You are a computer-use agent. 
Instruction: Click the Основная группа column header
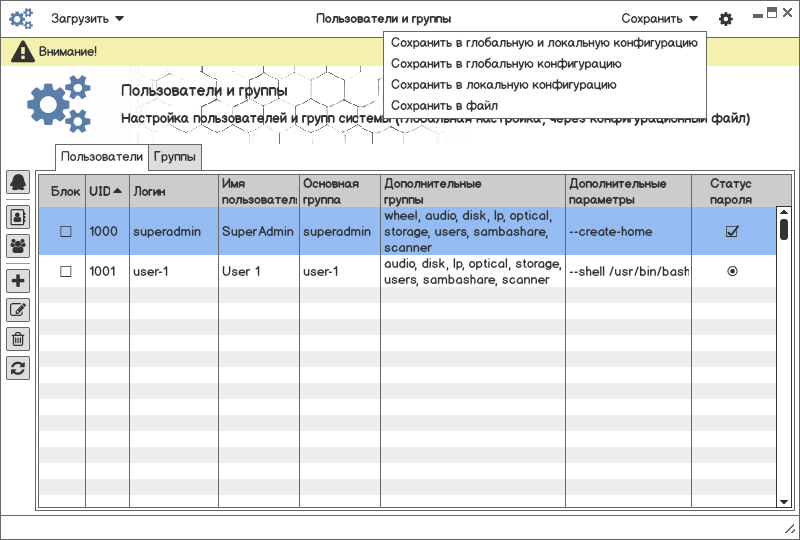click(x=340, y=191)
